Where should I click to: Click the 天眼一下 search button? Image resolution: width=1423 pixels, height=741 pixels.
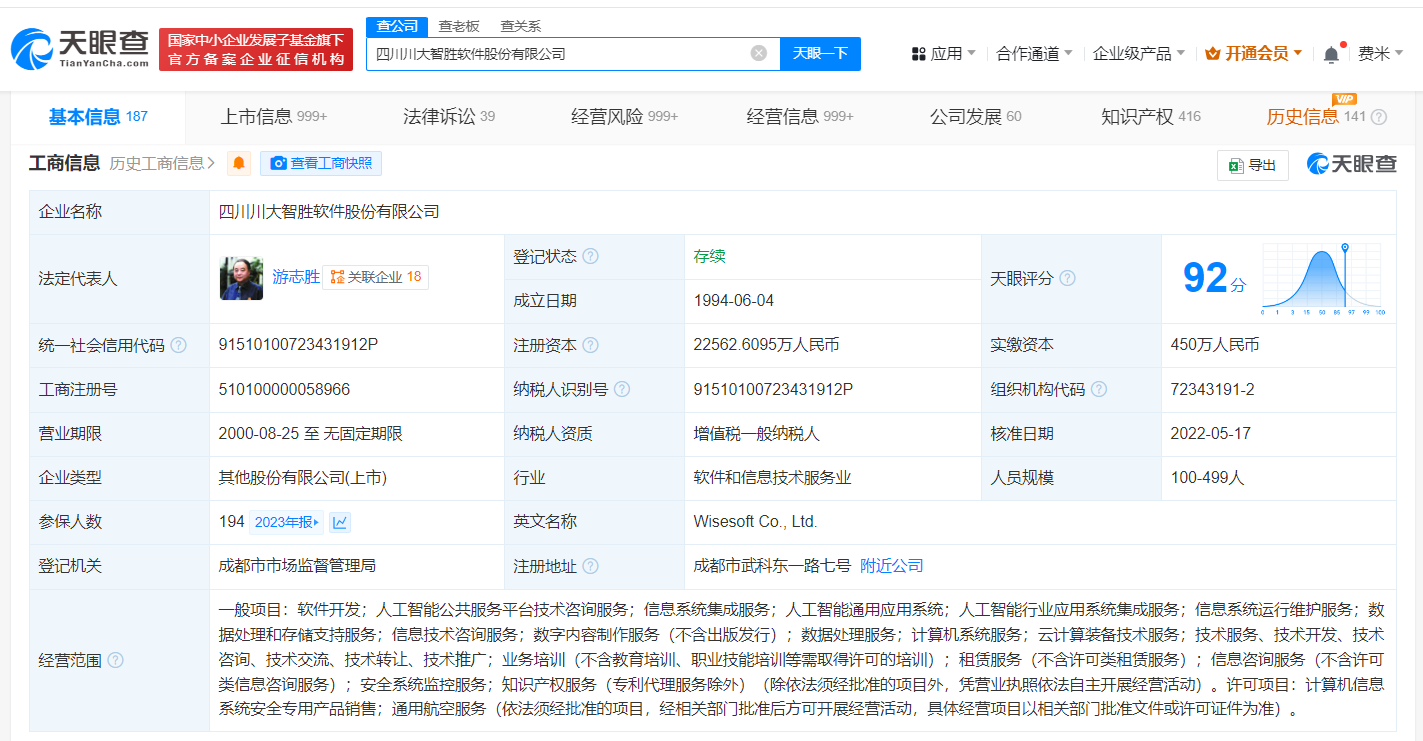820,54
